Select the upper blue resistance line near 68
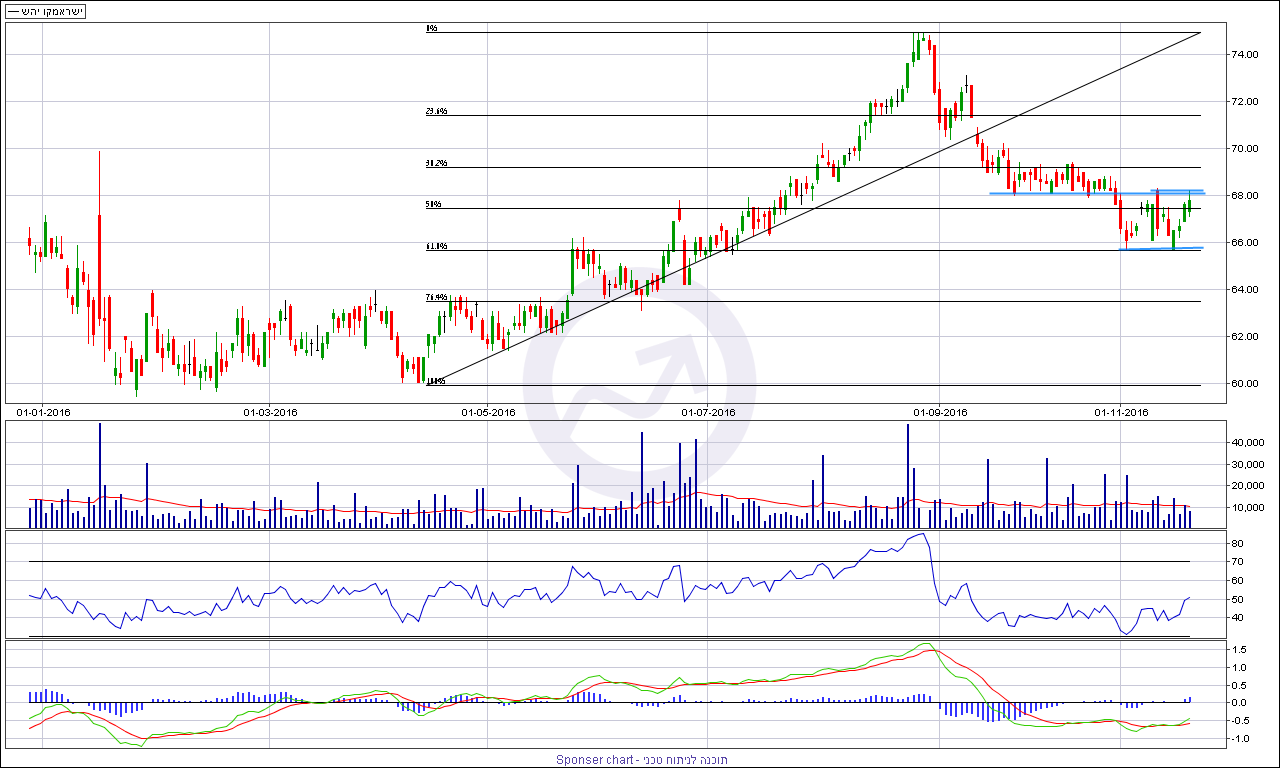 coord(1097,193)
